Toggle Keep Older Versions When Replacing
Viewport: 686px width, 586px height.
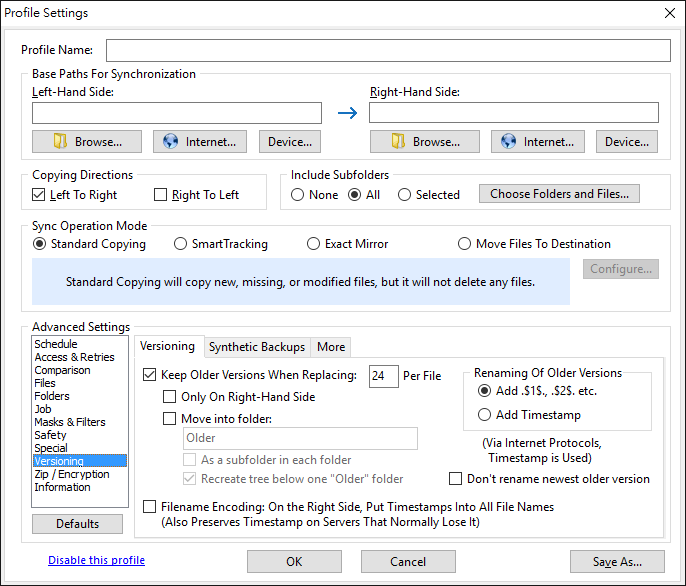coord(150,376)
